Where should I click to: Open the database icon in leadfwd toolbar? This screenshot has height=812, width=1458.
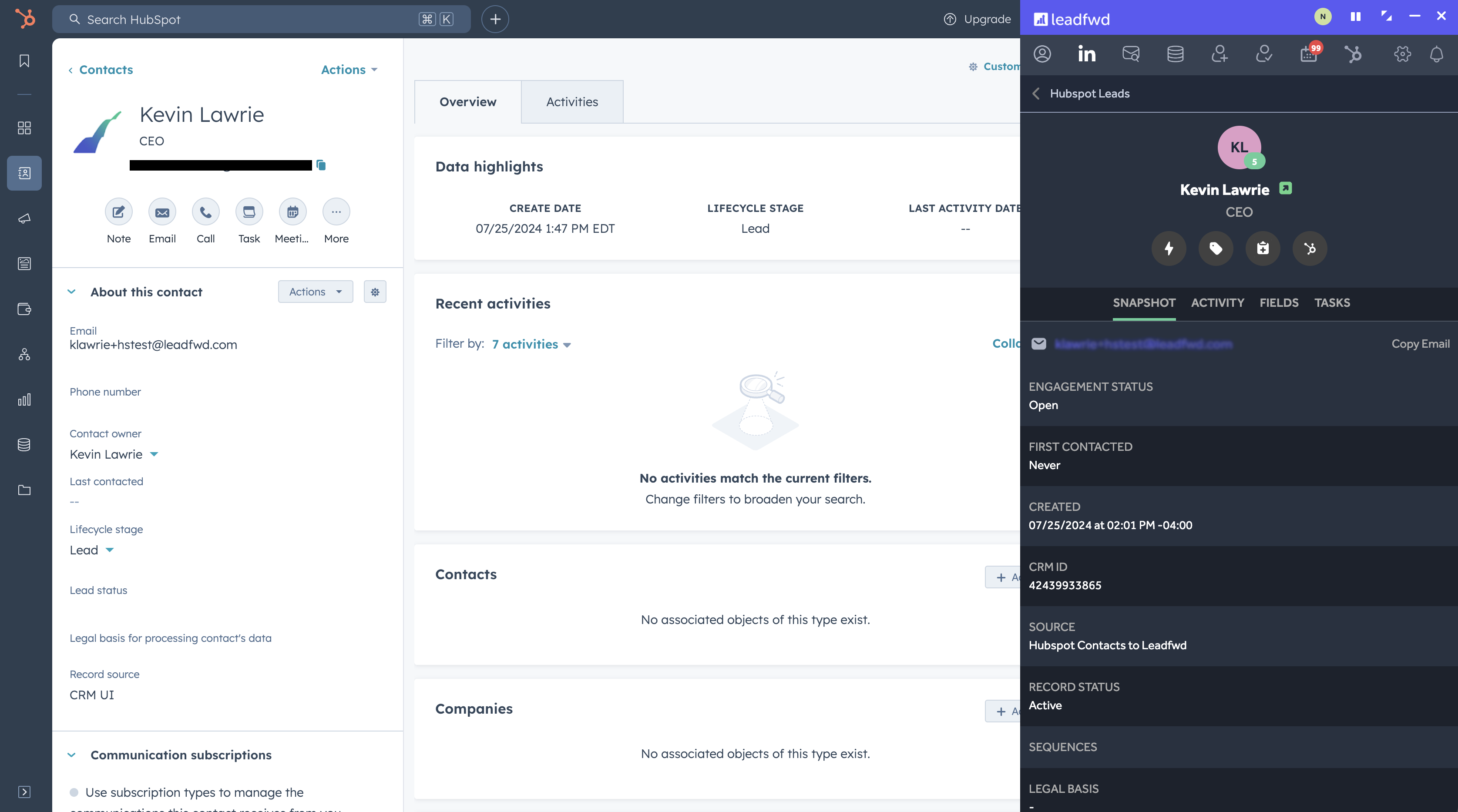[1176, 54]
